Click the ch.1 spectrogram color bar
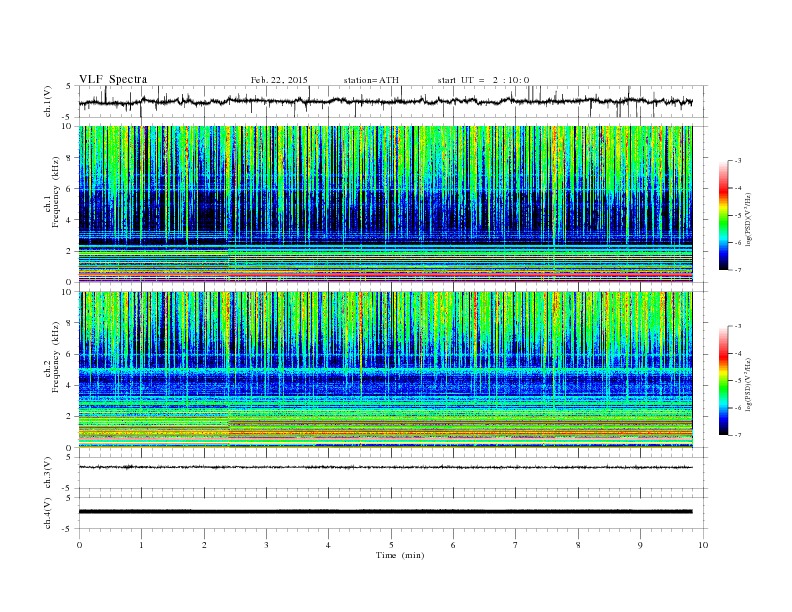The image size is (792, 612). click(x=724, y=215)
